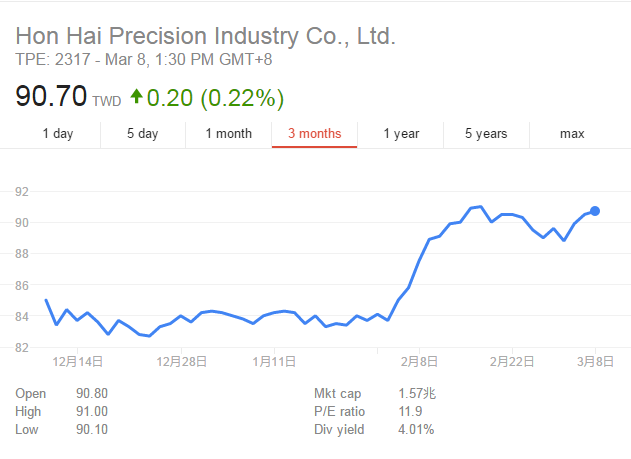The width and height of the screenshot is (631, 459).
Task: Click the 12月14日 date axis label
Action: click(75, 360)
